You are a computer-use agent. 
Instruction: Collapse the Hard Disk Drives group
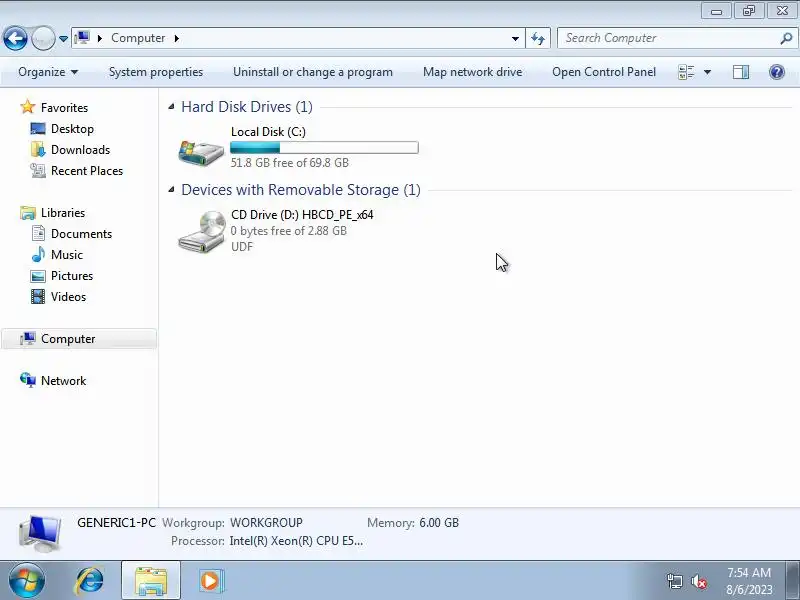click(x=171, y=107)
